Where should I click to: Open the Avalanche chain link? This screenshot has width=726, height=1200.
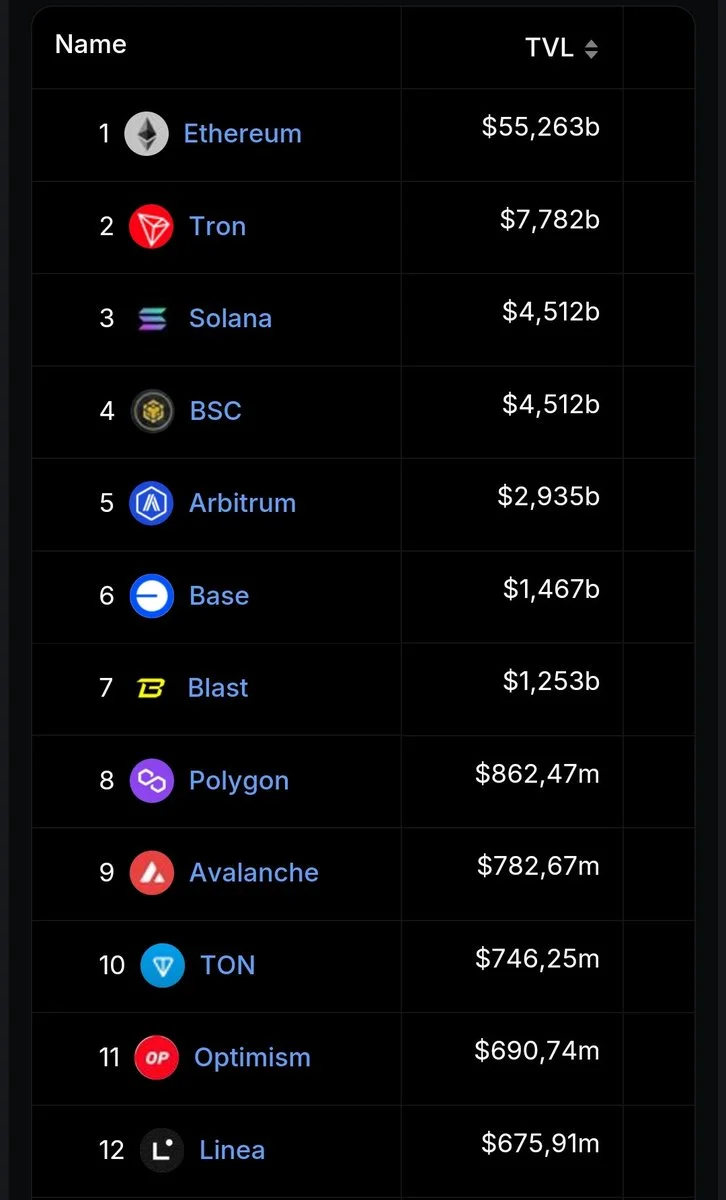point(254,872)
